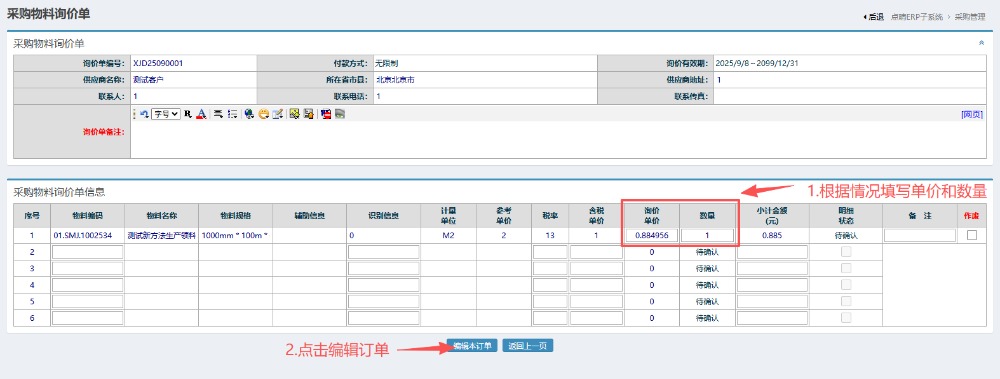Screen dimensions: 1000x379
Task: Click the 返回上一页 button
Action: click(x=527, y=346)
